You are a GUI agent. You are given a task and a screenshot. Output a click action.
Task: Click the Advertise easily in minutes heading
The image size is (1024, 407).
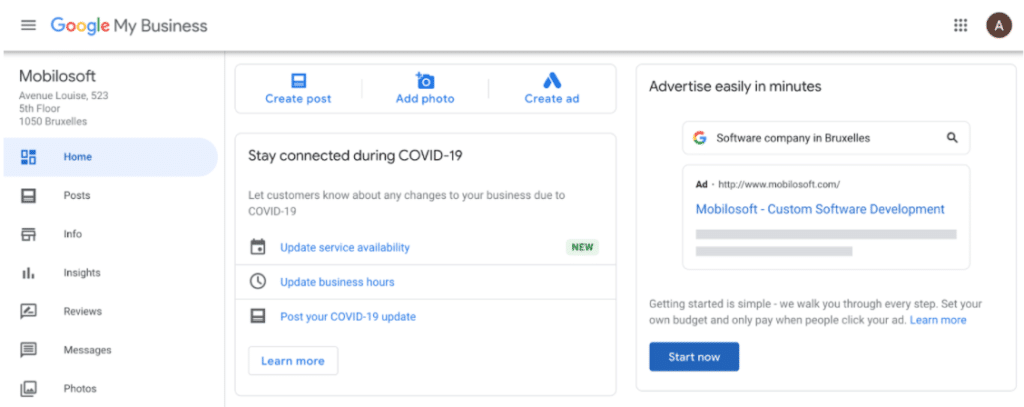click(735, 86)
